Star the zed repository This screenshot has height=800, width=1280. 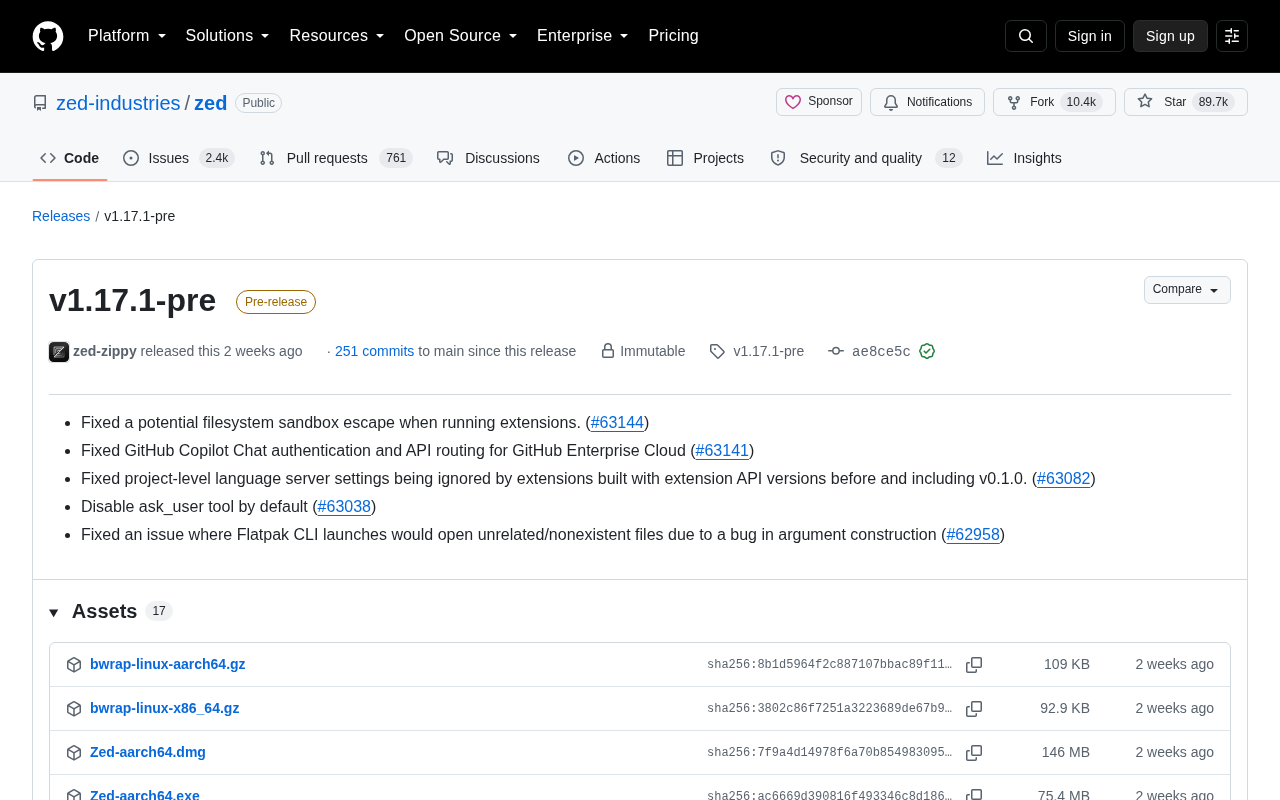tap(1186, 102)
